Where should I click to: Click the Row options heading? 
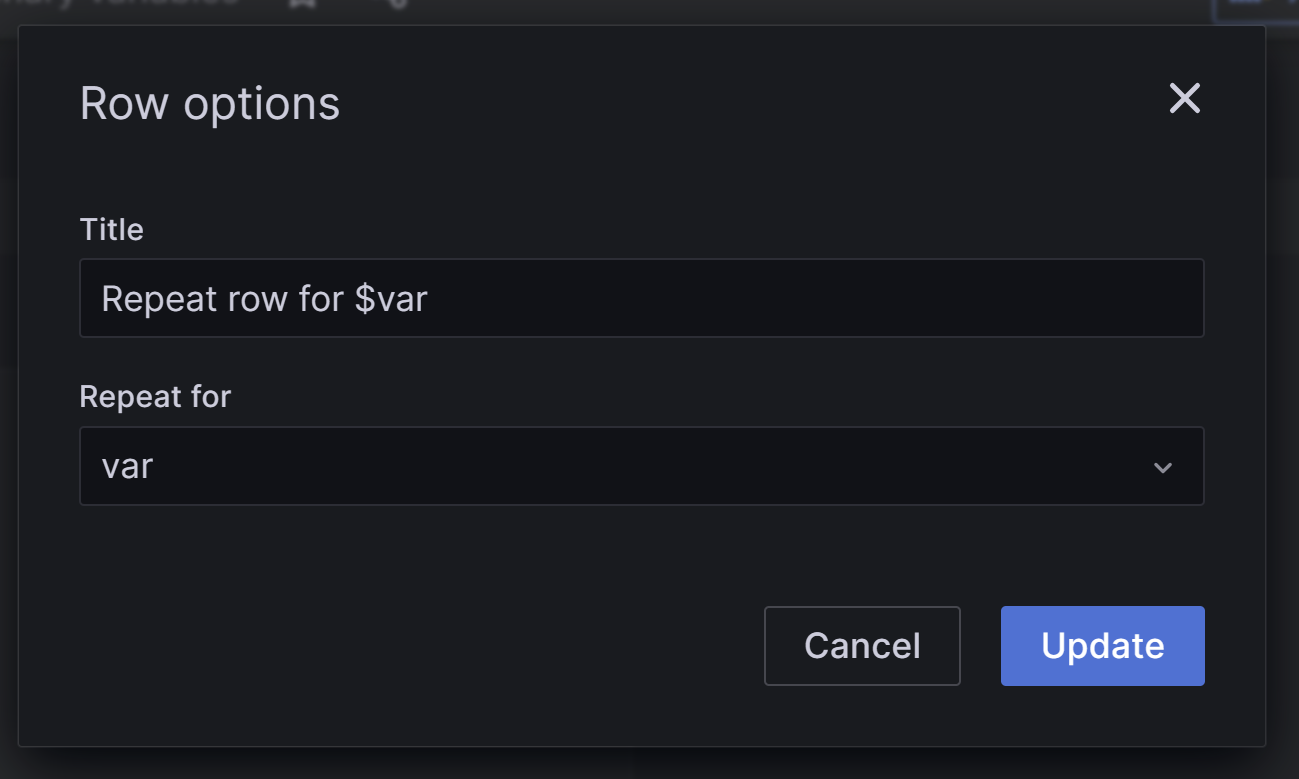[x=210, y=102]
